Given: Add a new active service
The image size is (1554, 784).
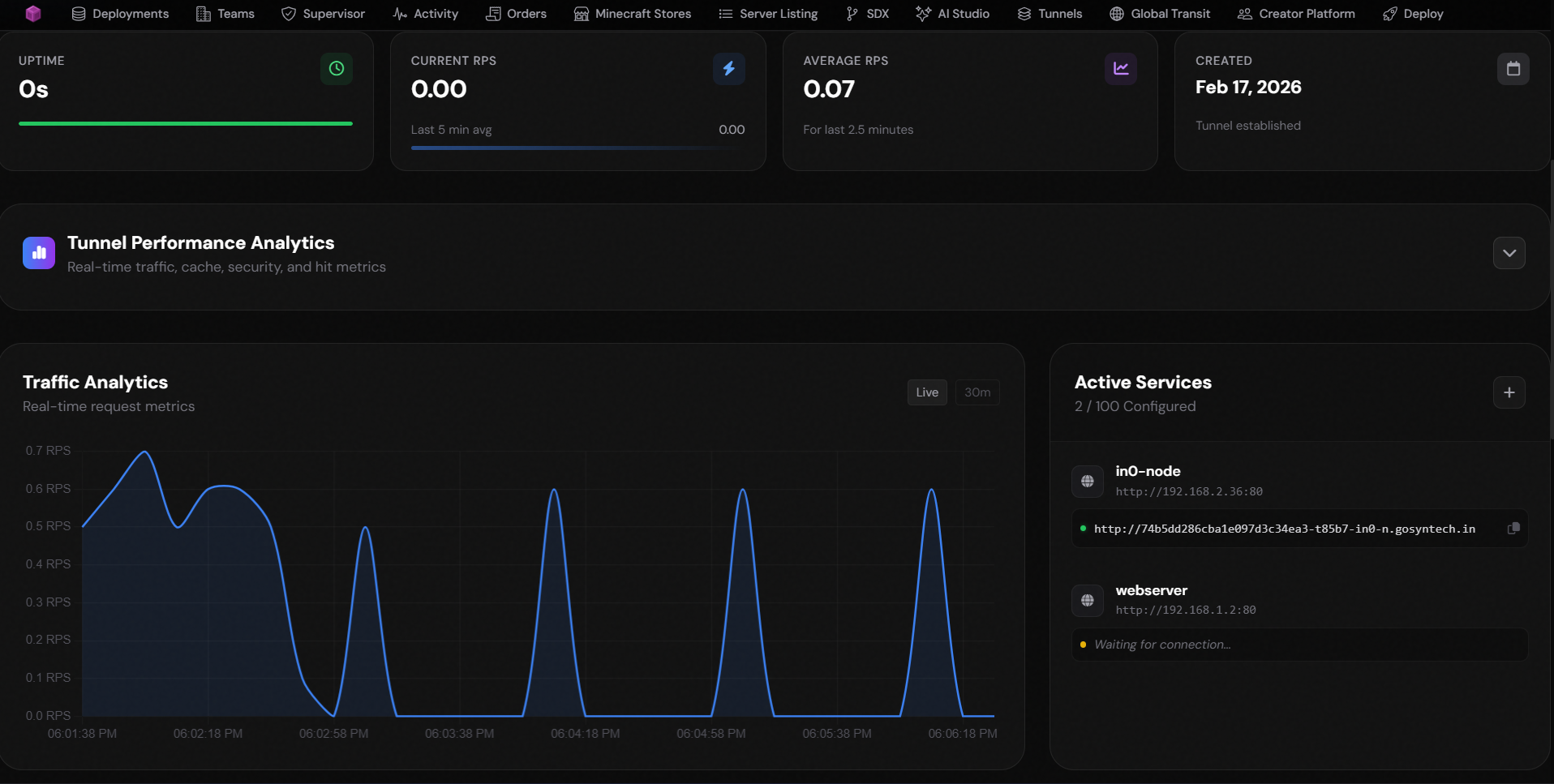Looking at the screenshot, I should pos(1509,392).
